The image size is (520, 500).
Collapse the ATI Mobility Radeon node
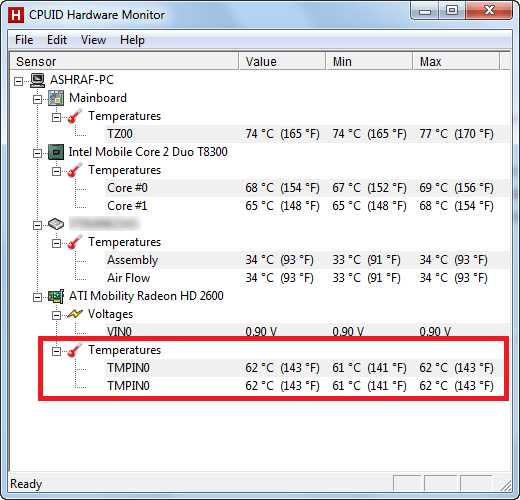point(38,297)
